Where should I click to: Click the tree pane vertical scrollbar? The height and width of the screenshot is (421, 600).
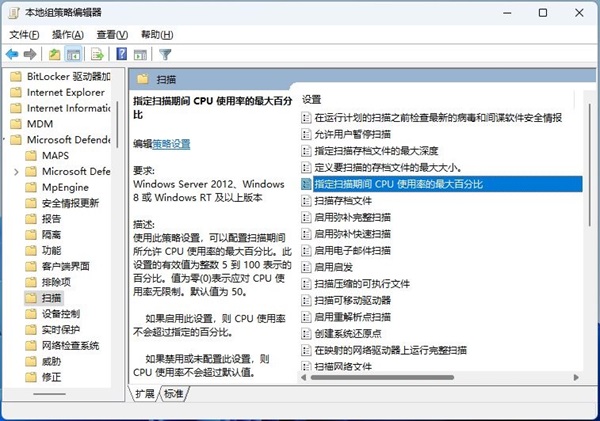[x=117, y=124]
